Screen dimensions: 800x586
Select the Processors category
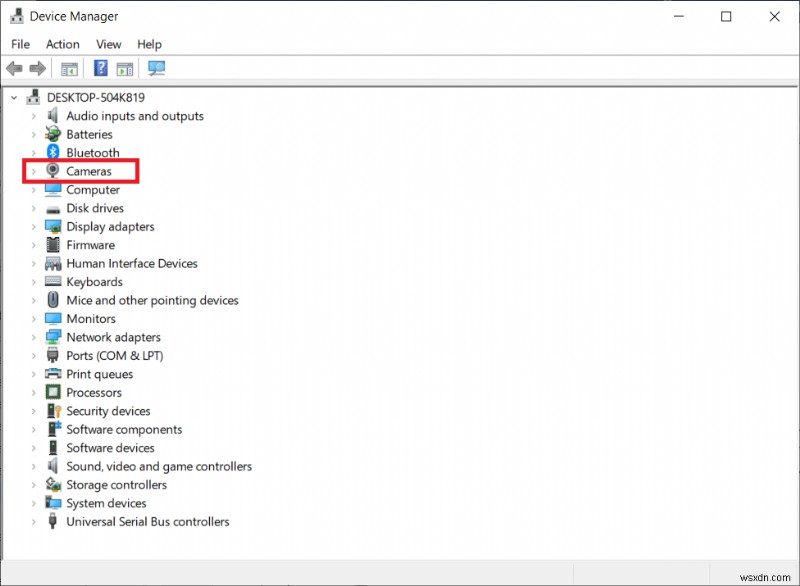click(94, 392)
